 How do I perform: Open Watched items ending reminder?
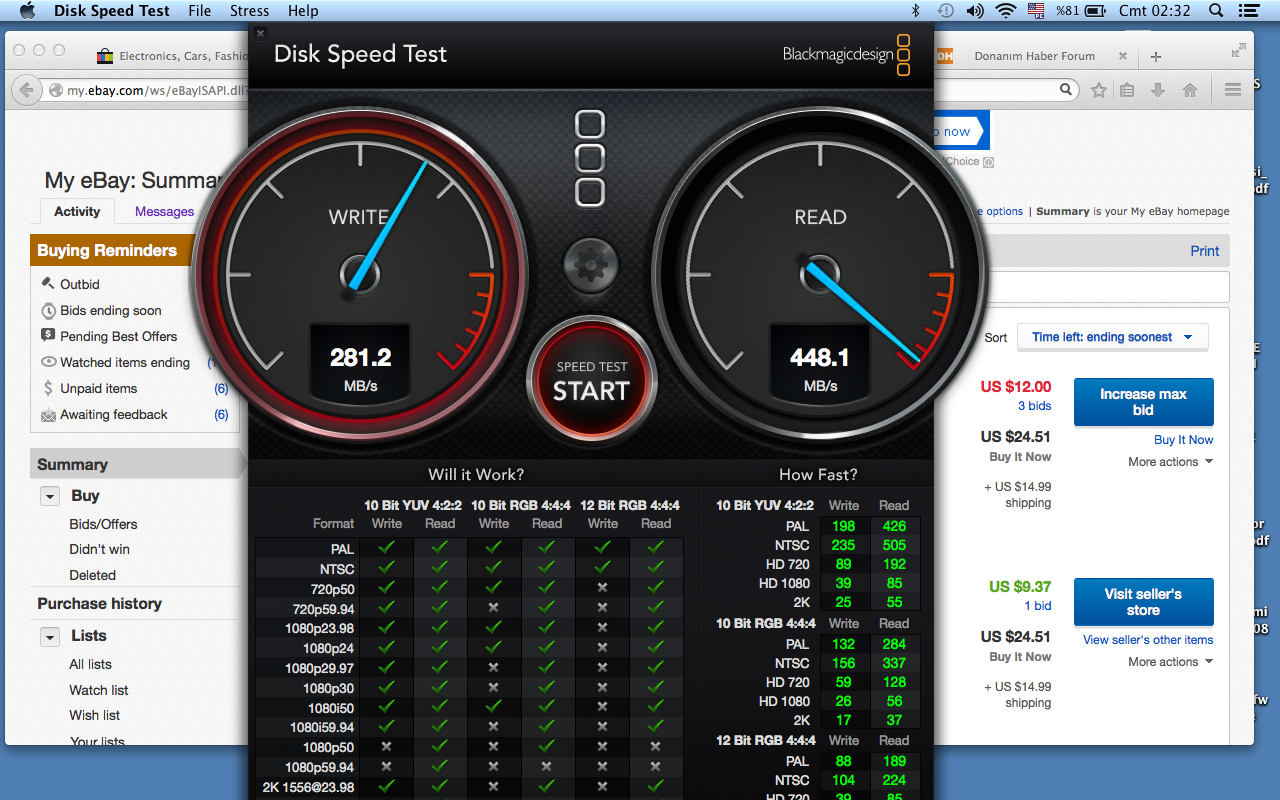click(x=125, y=362)
